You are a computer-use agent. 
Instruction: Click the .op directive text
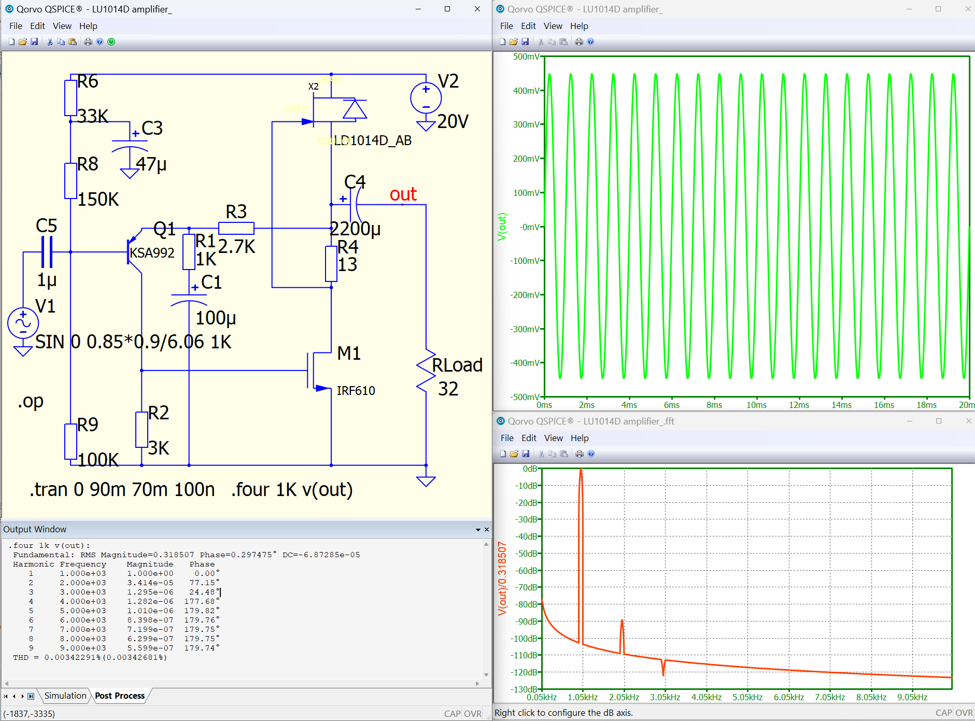point(30,402)
